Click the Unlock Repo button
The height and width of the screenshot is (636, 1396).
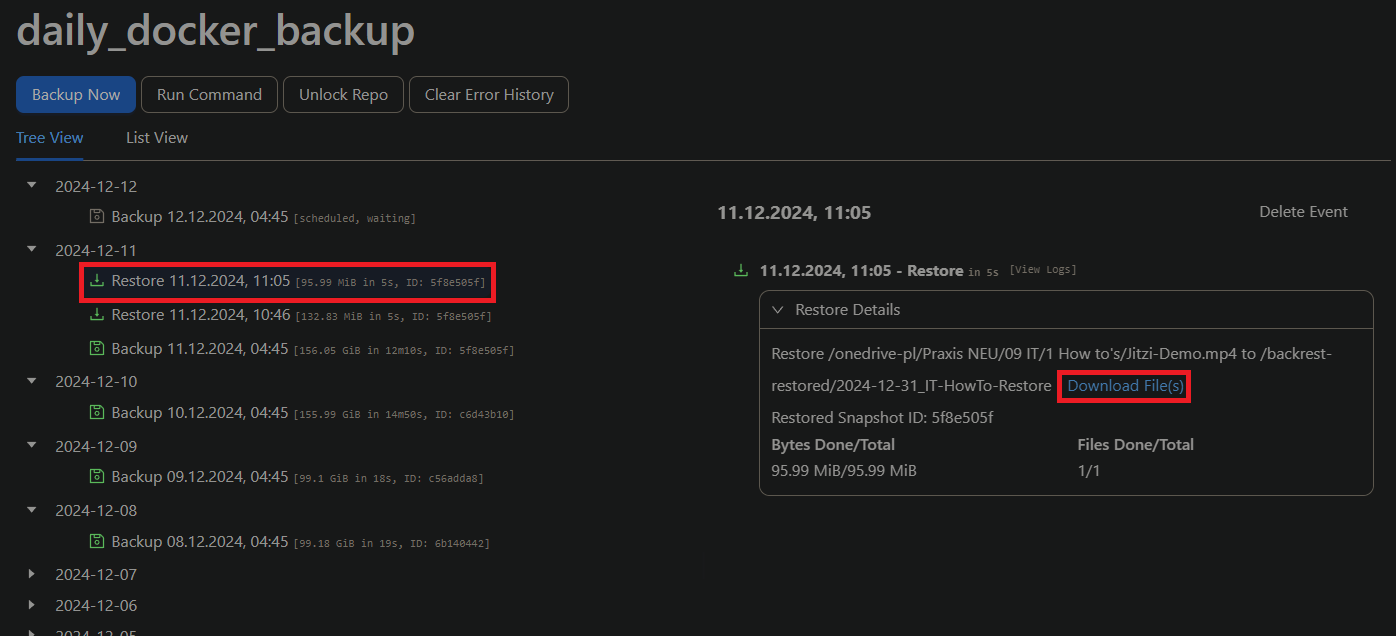coord(343,95)
